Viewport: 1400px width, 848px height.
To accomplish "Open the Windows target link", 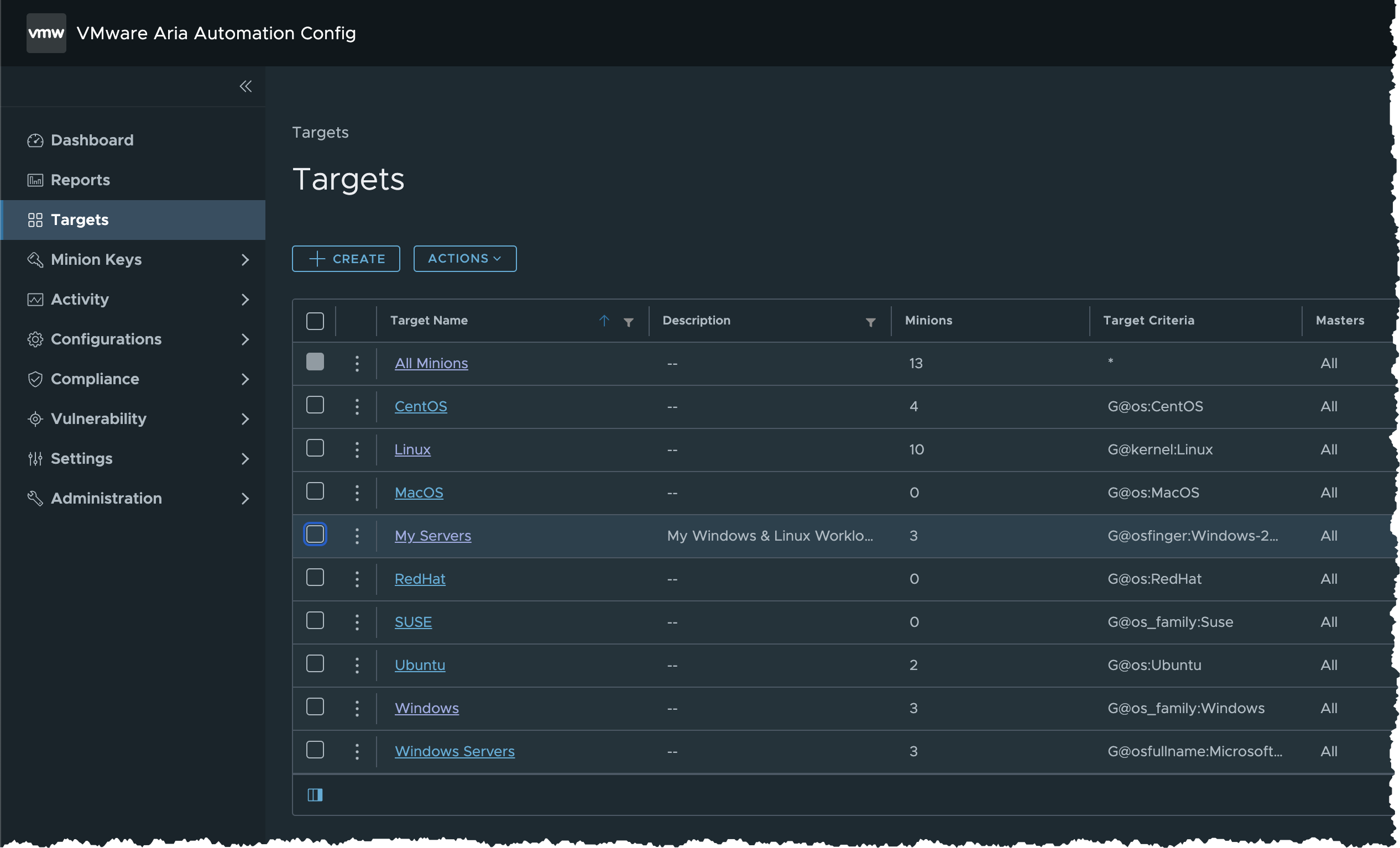I will click(x=427, y=708).
